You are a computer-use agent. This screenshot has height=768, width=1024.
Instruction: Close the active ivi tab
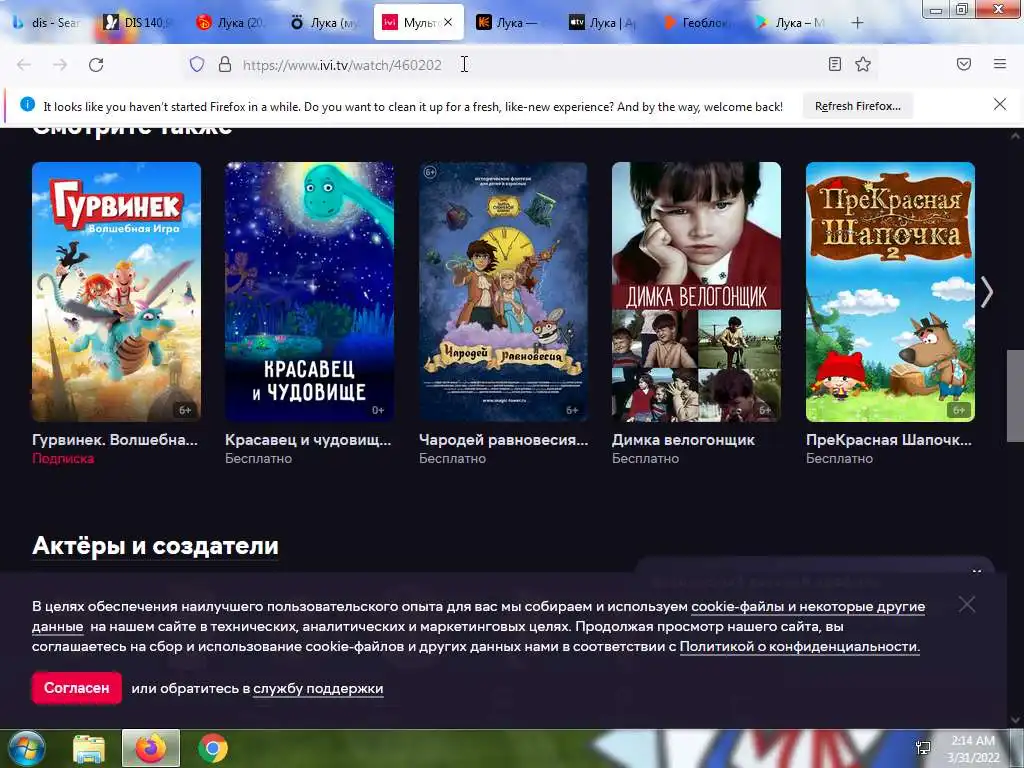coord(448,22)
